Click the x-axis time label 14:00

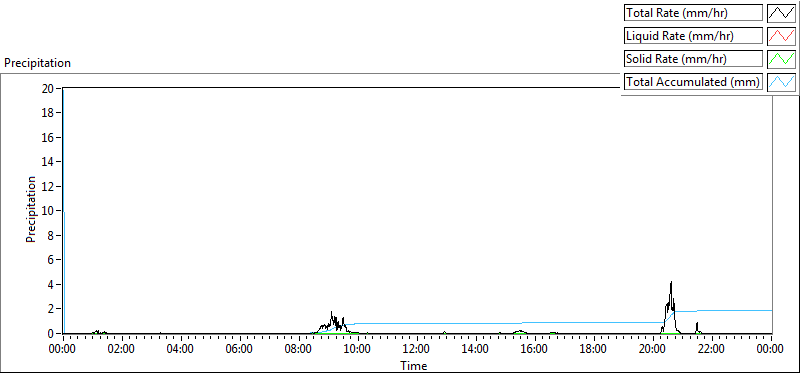click(476, 349)
